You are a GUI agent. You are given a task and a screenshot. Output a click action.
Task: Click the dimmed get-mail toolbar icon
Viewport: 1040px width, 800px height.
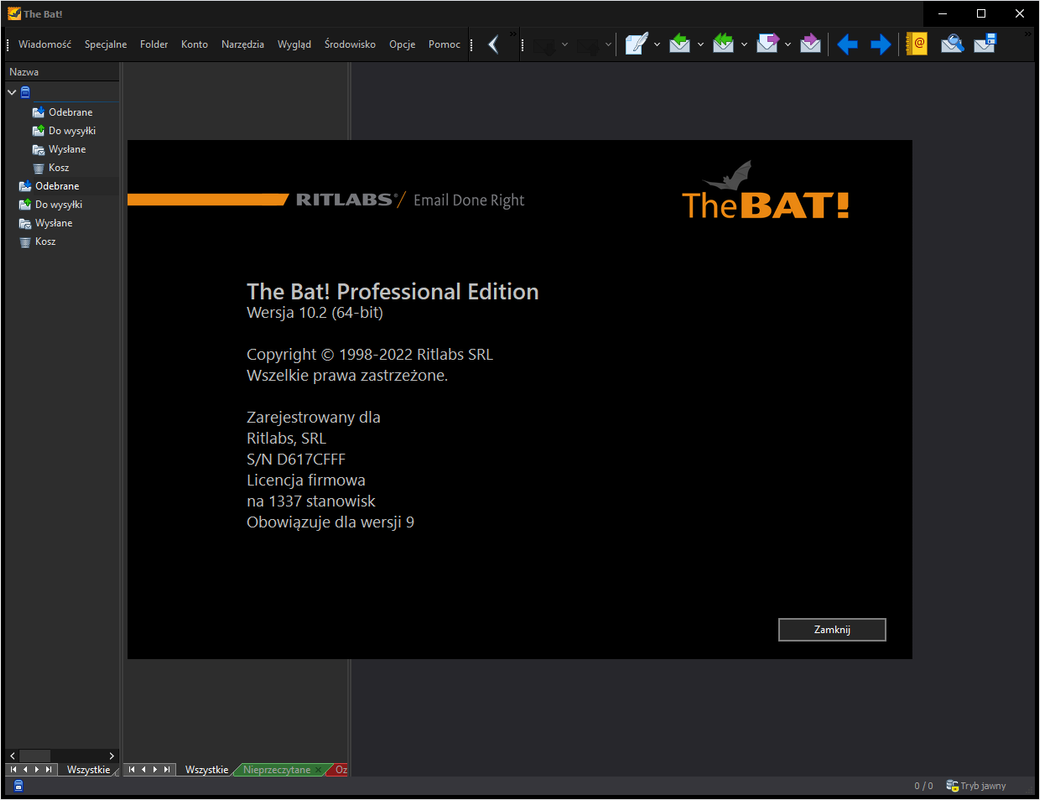(x=545, y=46)
